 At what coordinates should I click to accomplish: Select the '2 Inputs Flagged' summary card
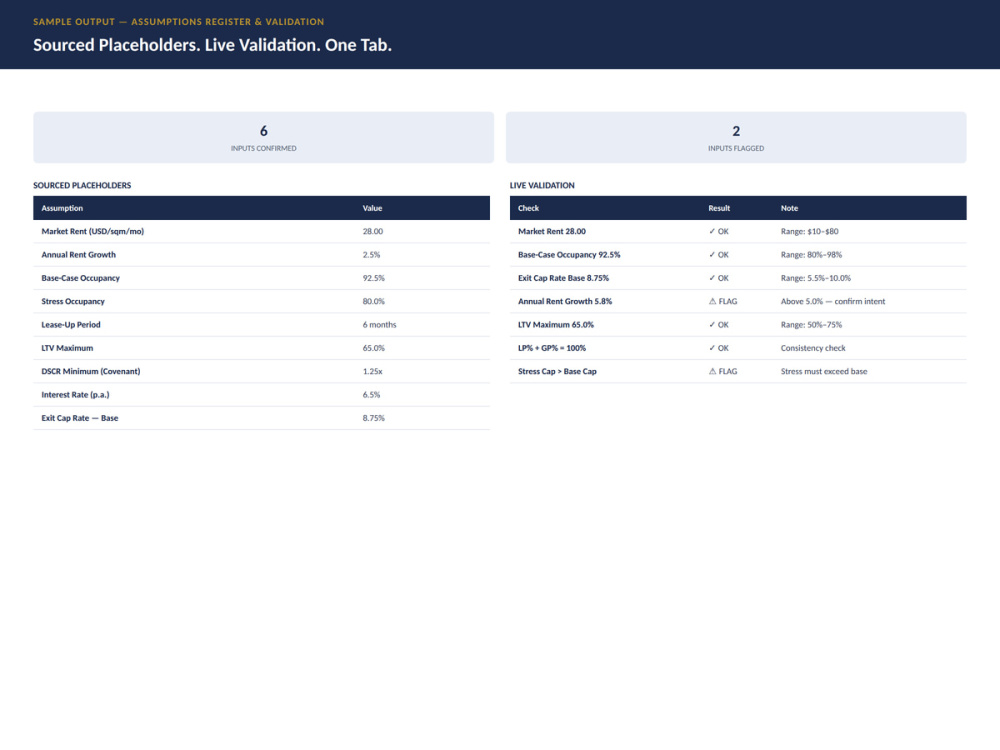point(736,138)
